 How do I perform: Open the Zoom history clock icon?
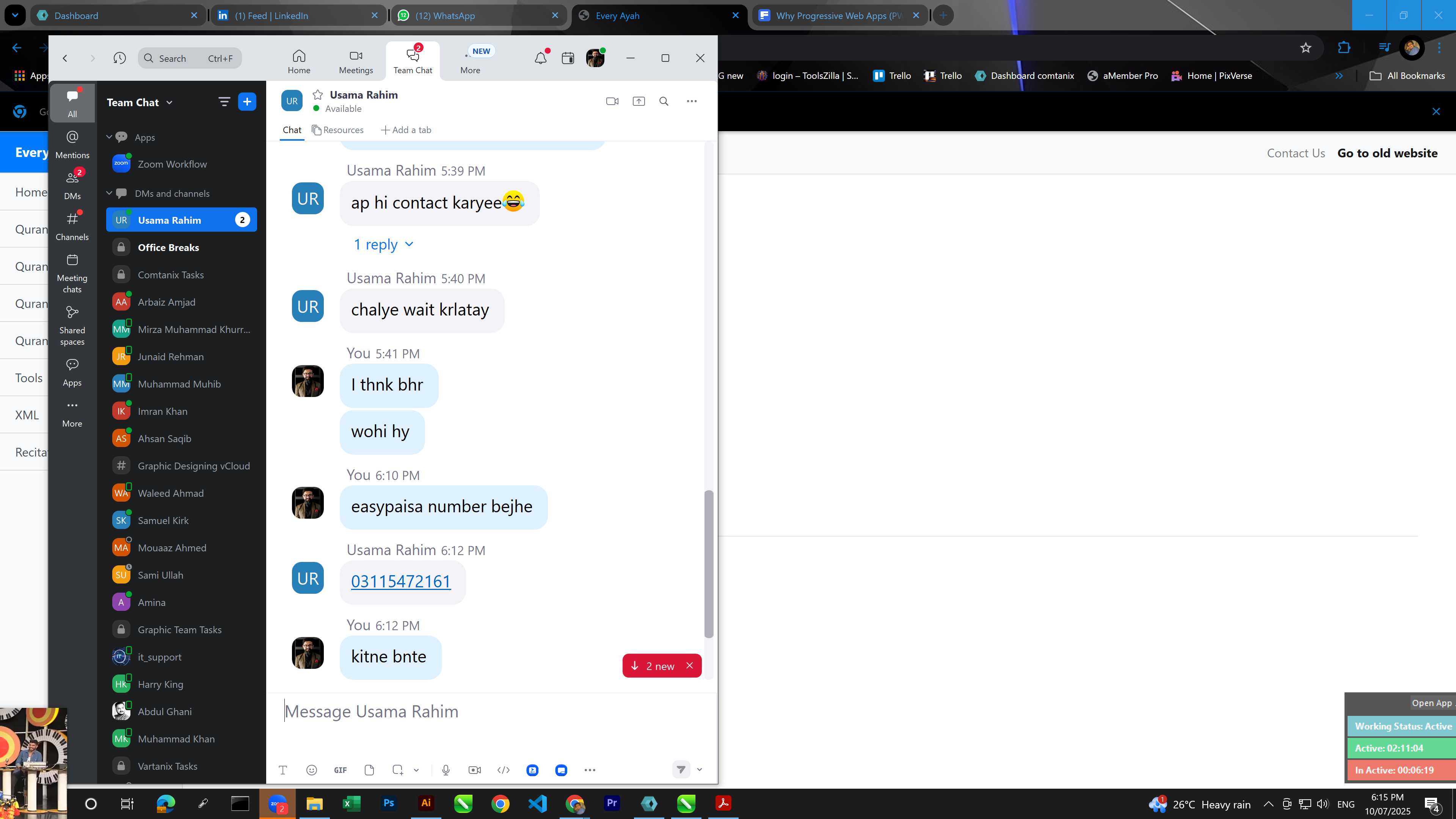(x=119, y=58)
